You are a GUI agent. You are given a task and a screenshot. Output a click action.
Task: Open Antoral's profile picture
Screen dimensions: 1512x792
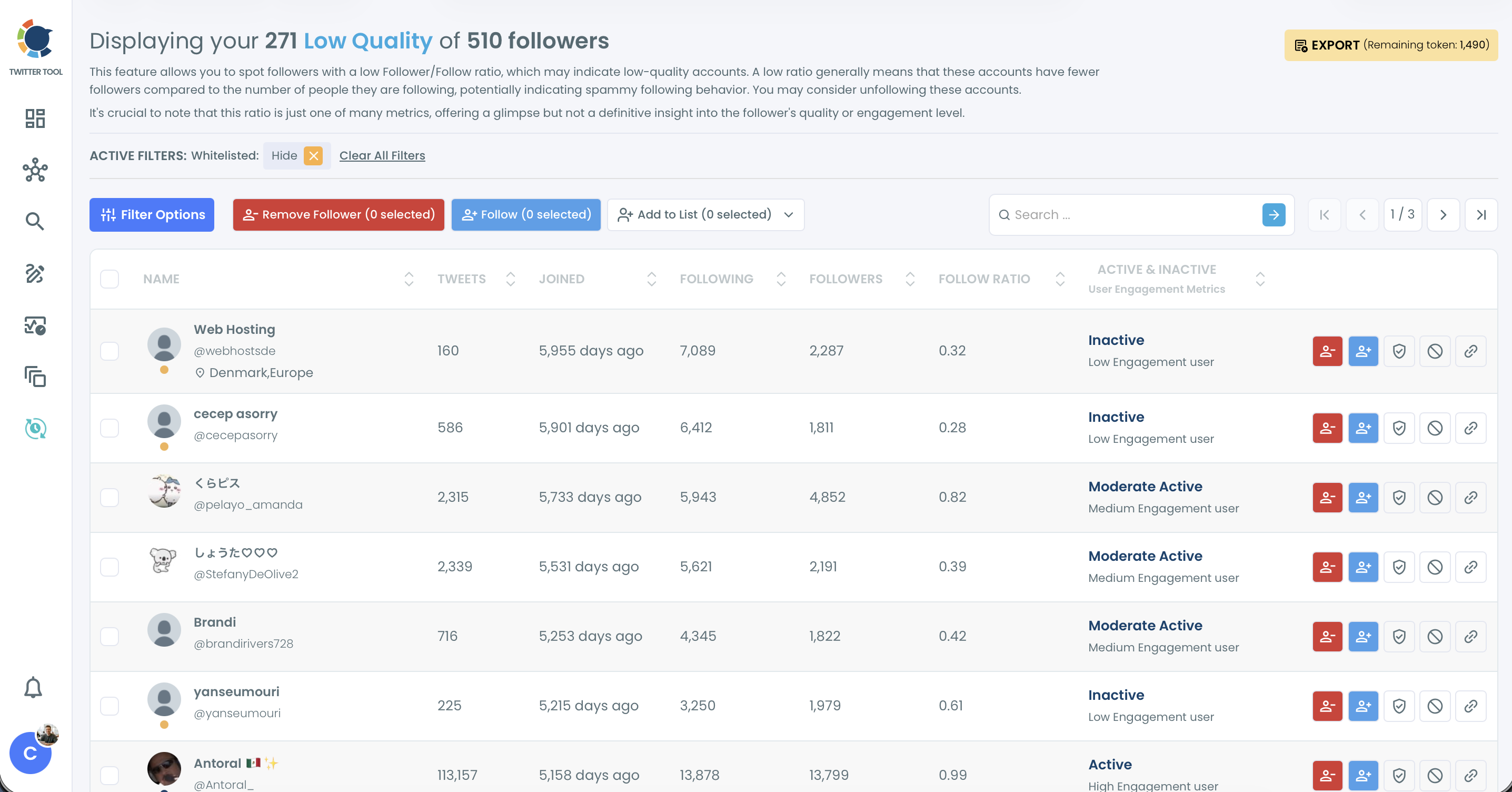(x=164, y=768)
